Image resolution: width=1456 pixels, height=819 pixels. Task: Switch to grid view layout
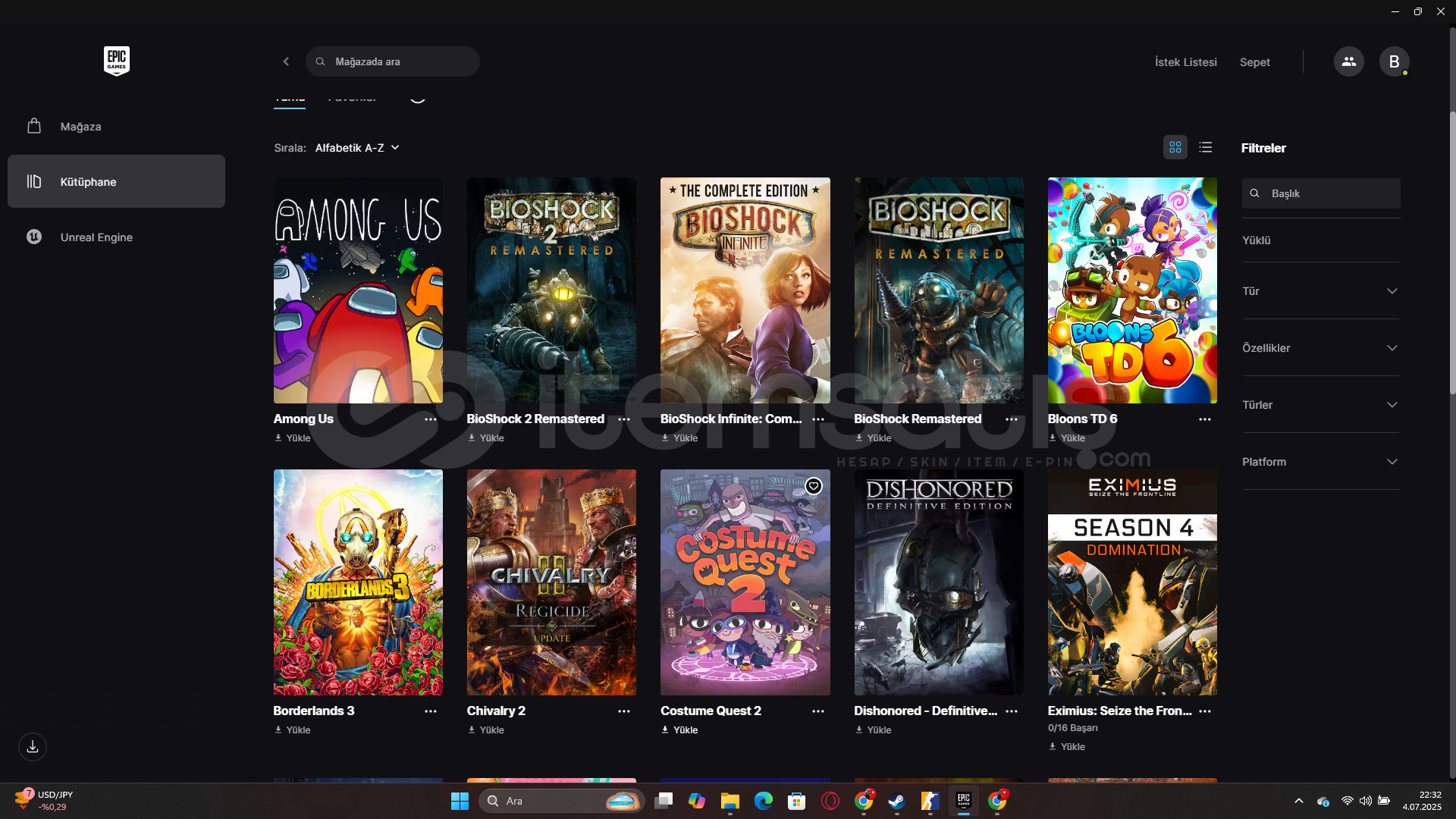1175,147
